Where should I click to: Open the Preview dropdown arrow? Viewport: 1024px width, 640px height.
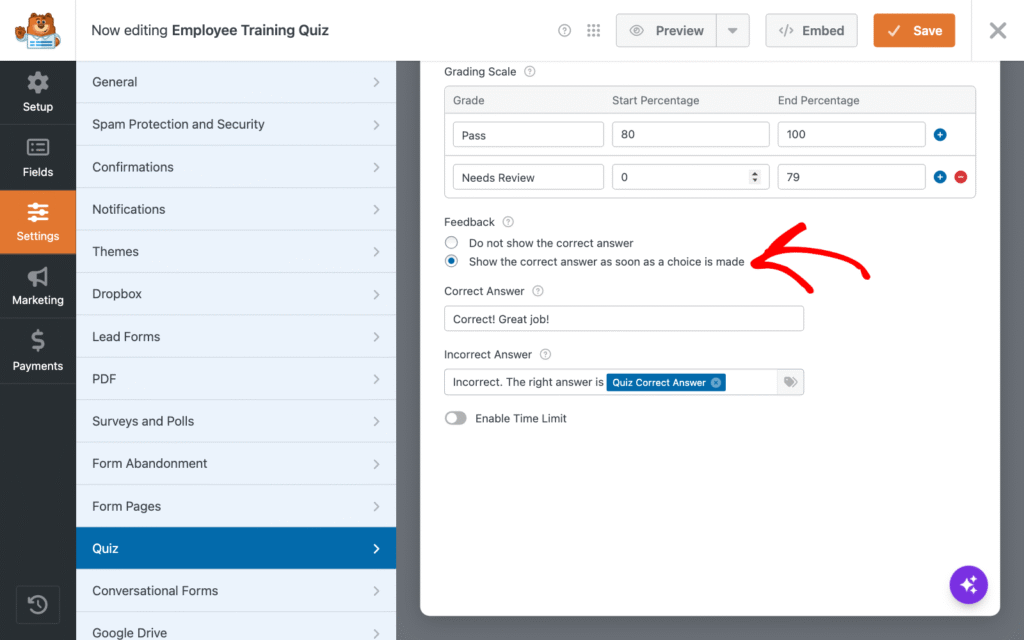[733, 31]
